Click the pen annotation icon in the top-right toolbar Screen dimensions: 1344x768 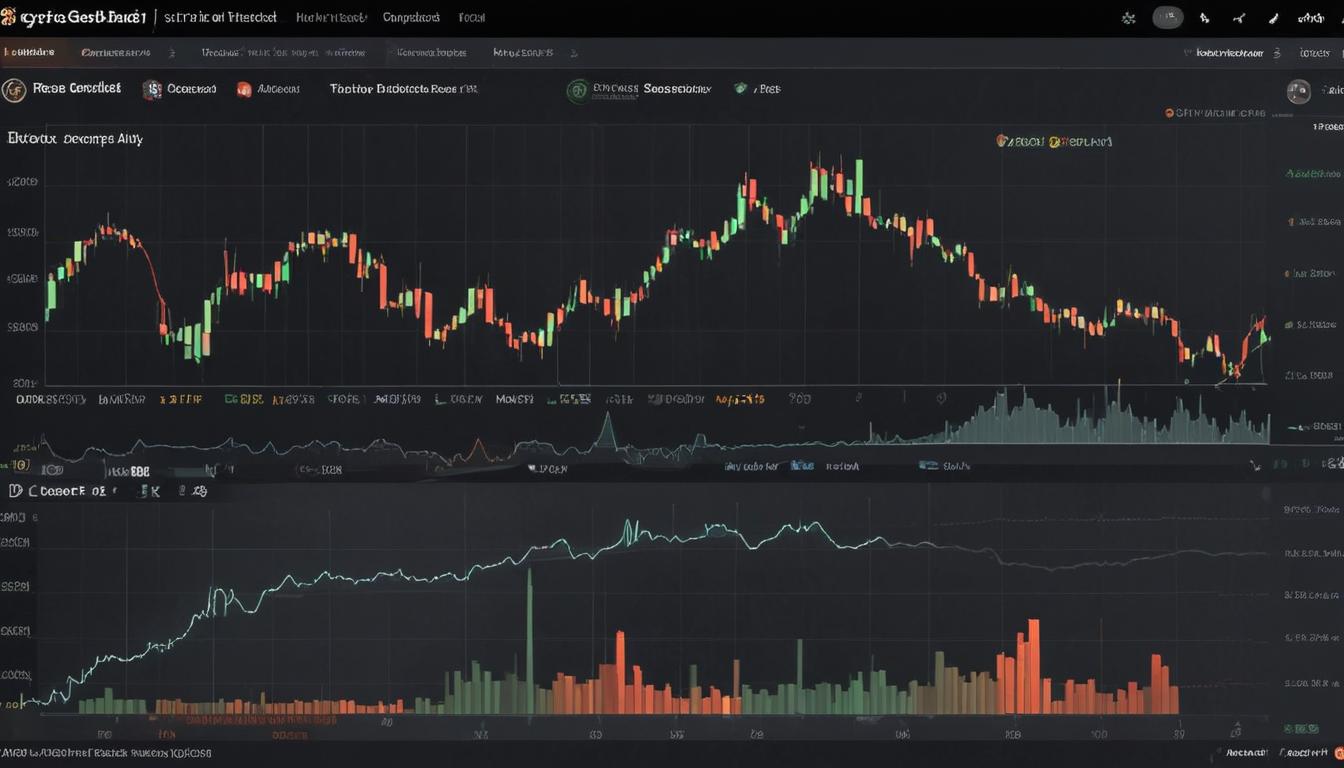pyautogui.click(x=1273, y=17)
